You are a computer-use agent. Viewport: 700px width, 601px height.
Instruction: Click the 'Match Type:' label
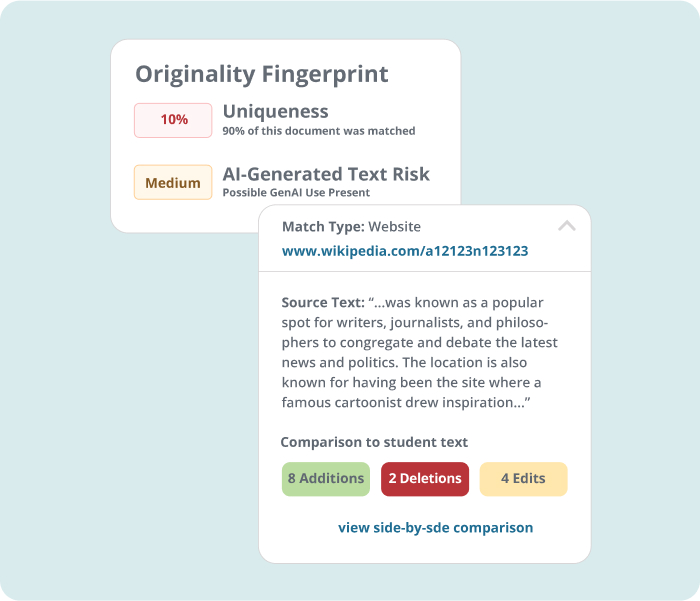[323, 227]
